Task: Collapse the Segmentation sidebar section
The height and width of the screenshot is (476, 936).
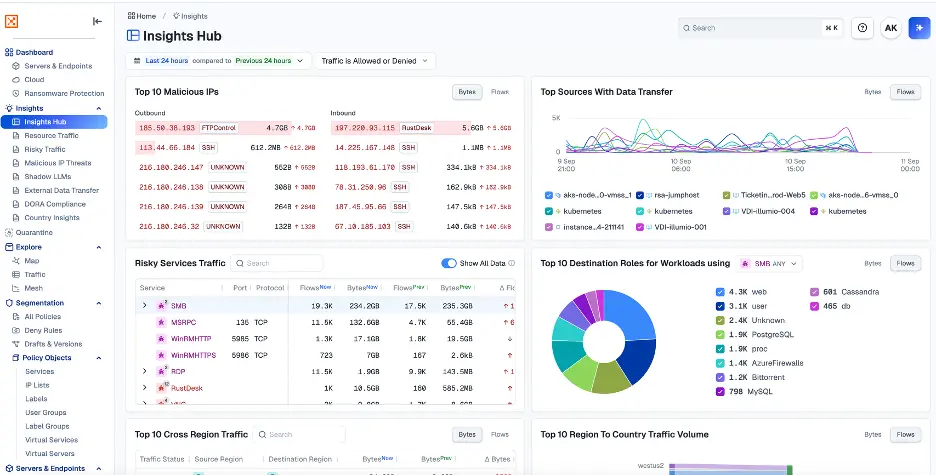Action: pos(98,303)
